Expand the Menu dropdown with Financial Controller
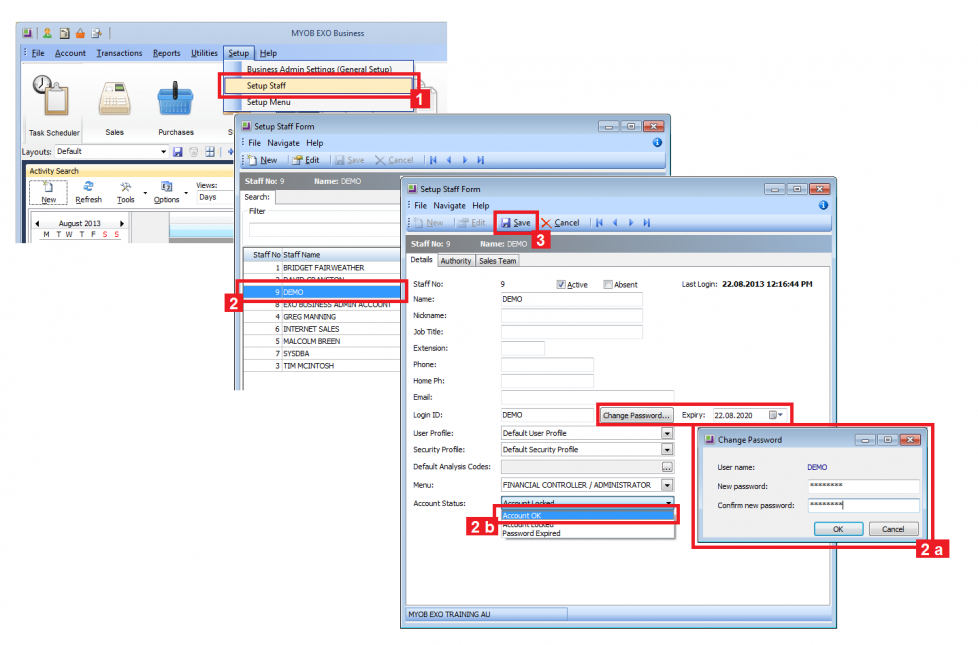The width and height of the screenshot is (978, 645). (667, 485)
